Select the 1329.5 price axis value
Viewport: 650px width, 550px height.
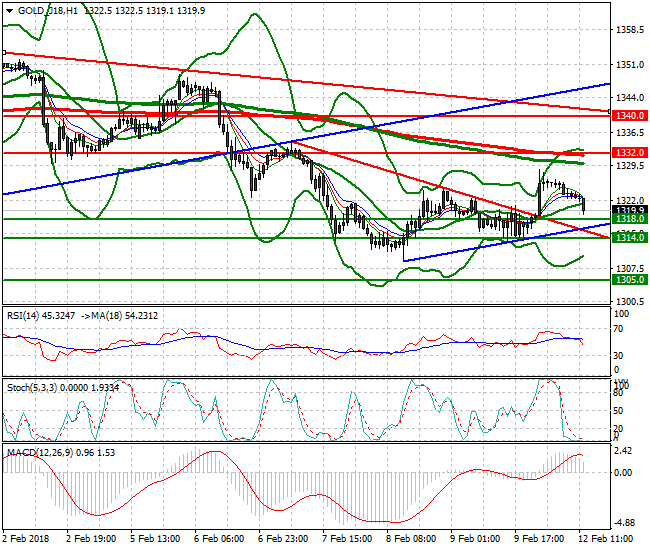pos(630,166)
